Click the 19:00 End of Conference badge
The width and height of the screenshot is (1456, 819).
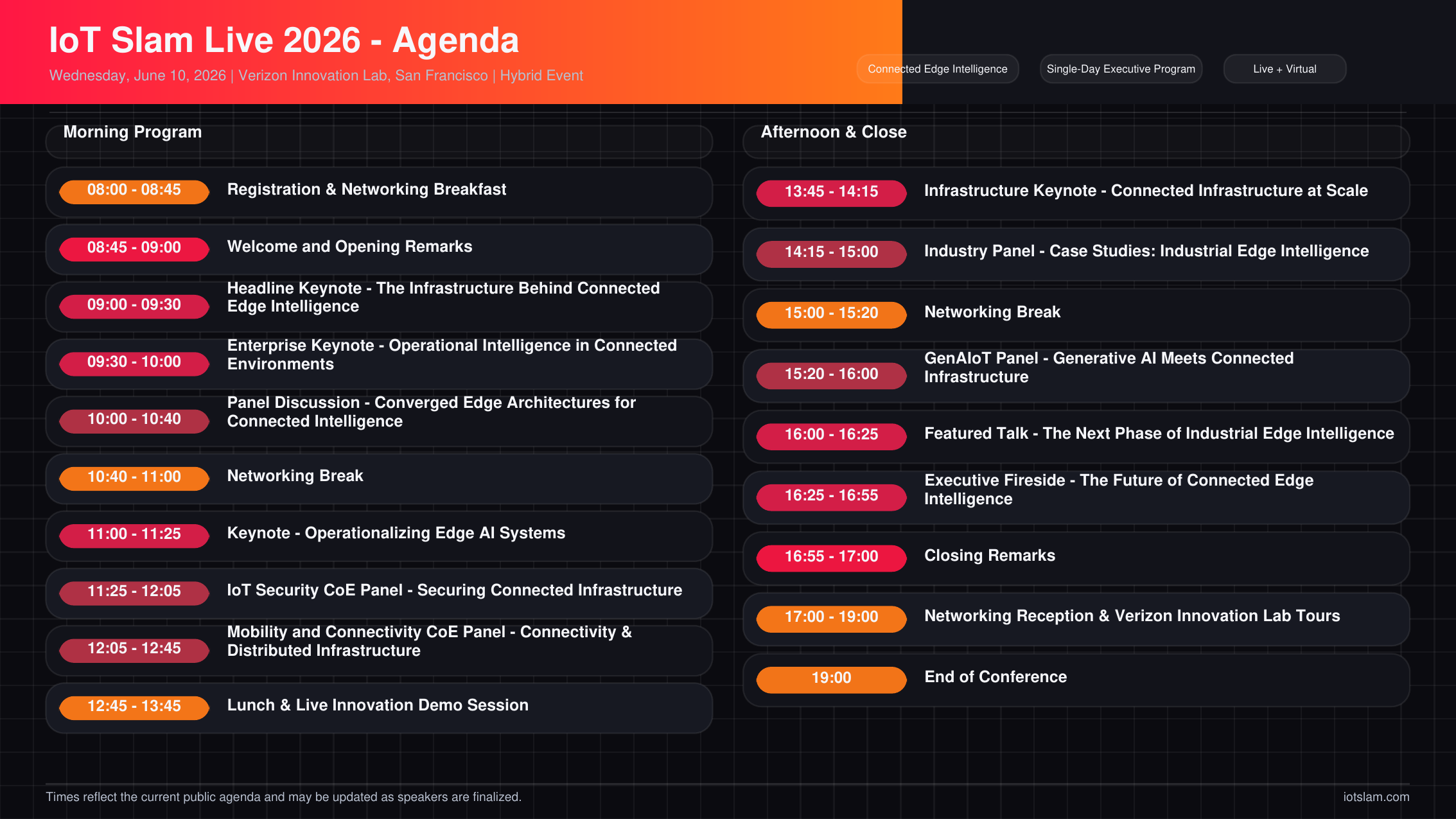[831, 678]
